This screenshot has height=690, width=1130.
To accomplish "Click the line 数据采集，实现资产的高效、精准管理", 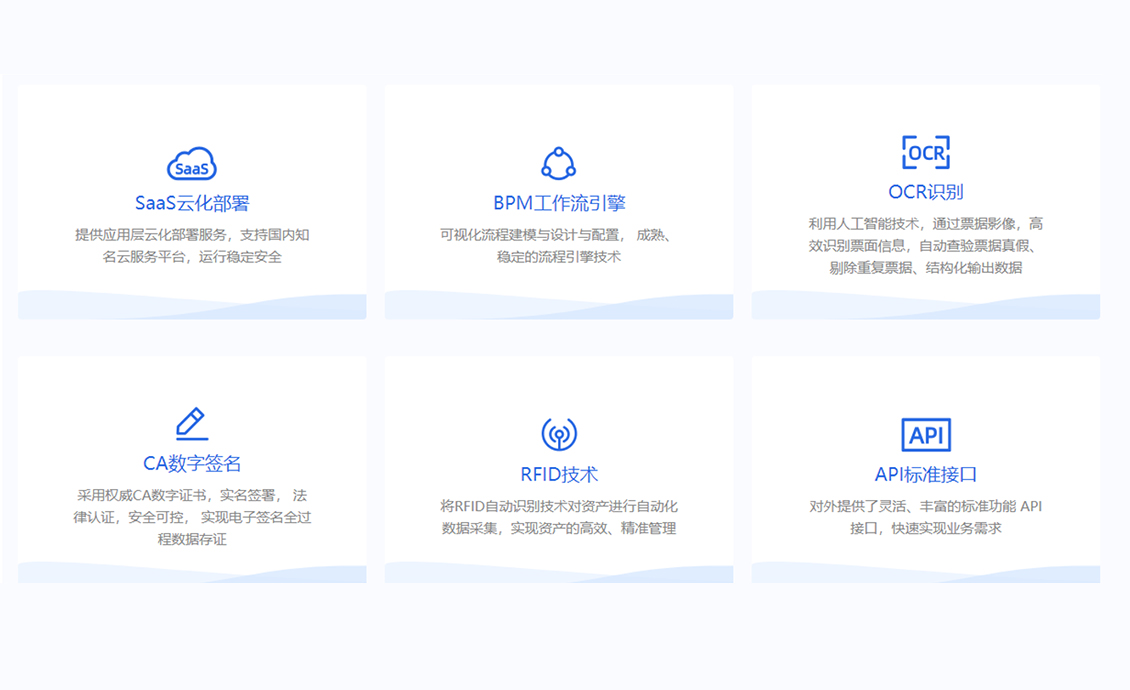I will pyautogui.click(x=559, y=528).
